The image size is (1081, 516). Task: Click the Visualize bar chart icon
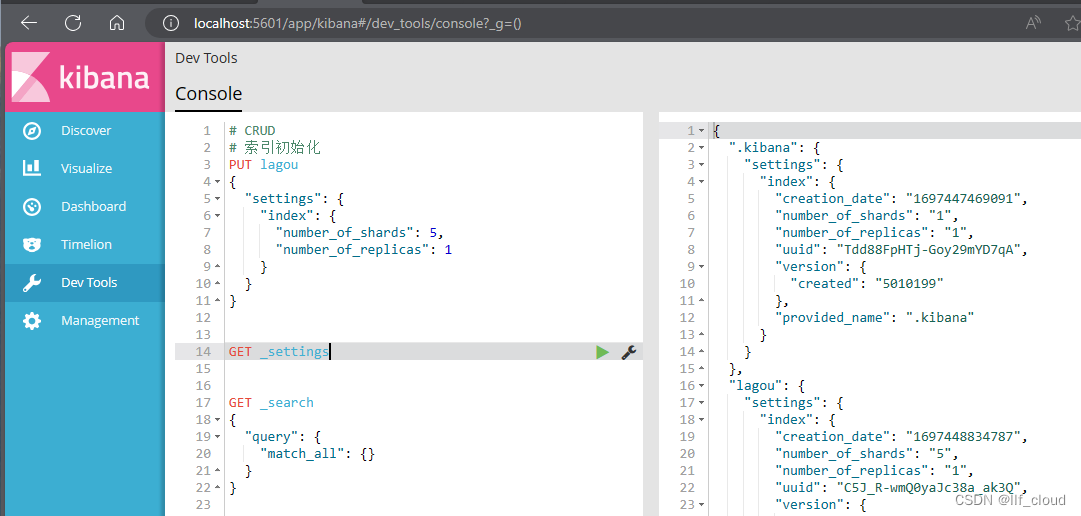pos(32,168)
